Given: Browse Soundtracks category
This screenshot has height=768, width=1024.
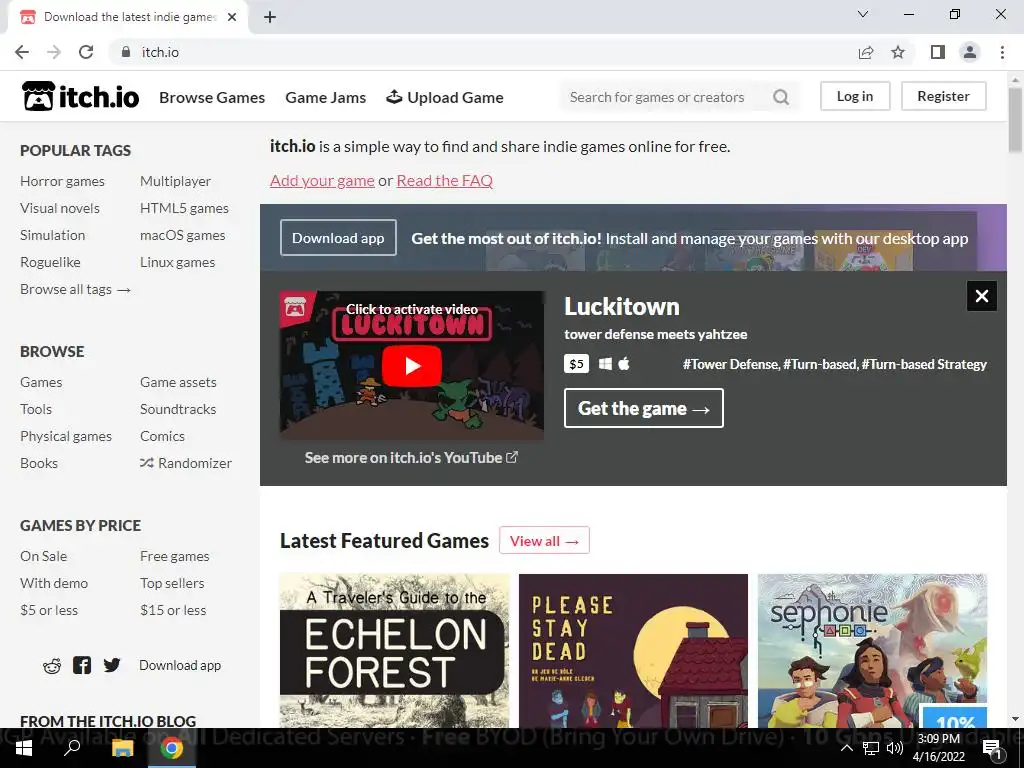Looking at the screenshot, I should (178, 409).
